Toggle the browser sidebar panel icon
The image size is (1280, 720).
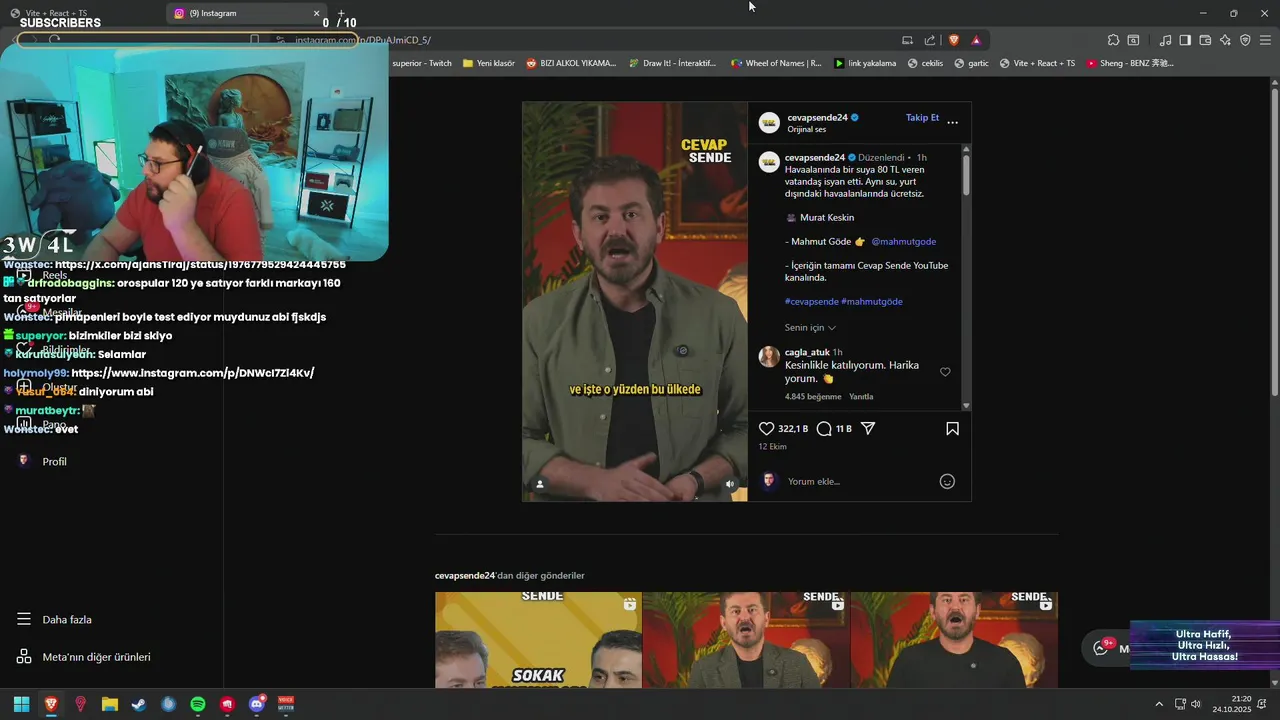pyautogui.click(x=1185, y=40)
